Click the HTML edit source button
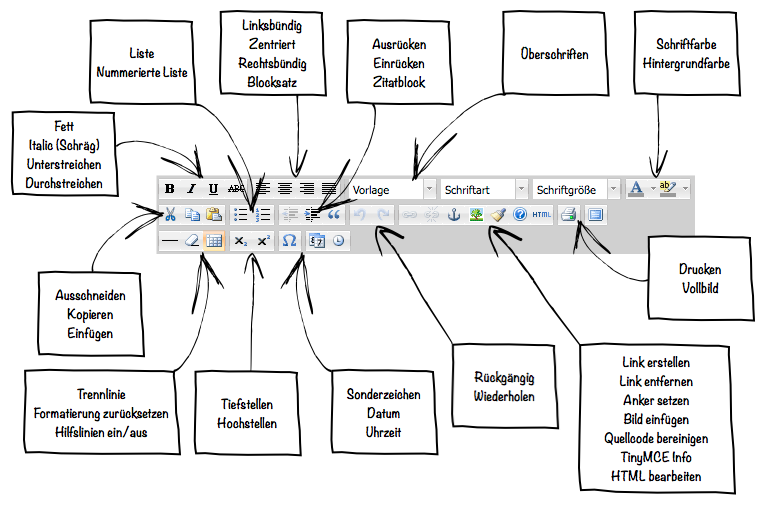The image size is (765, 505). coord(541,214)
